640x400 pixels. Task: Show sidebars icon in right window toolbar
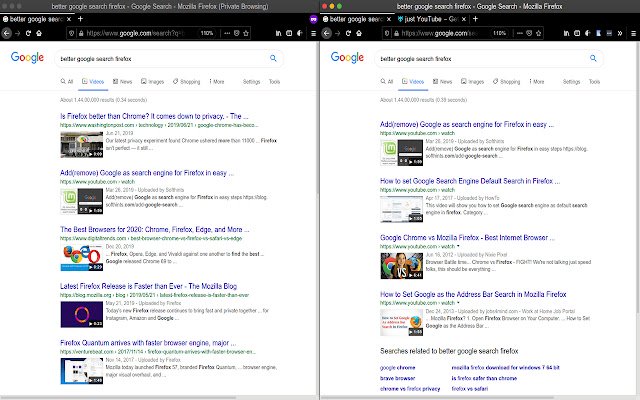[x=577, y=33]
